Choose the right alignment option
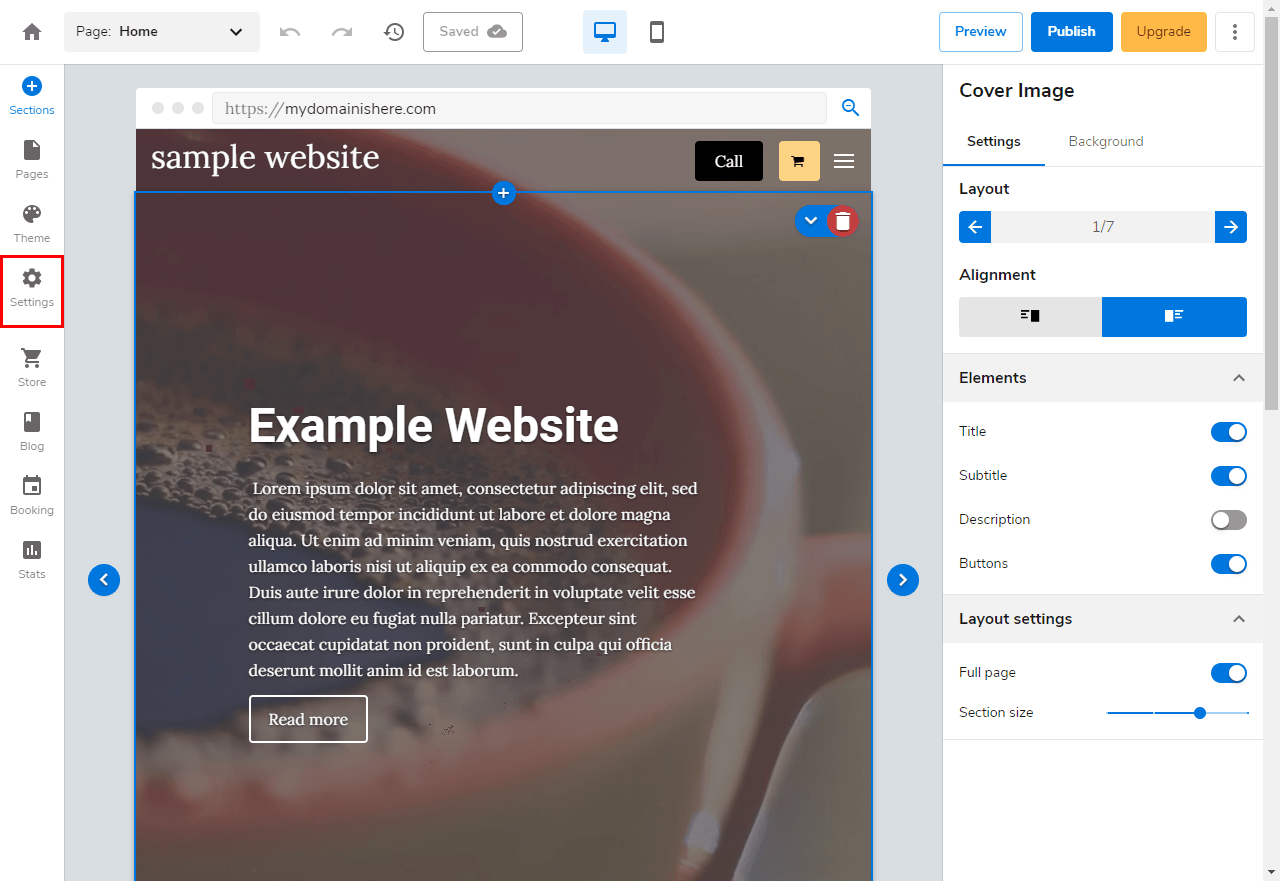This screenshot has height=881, width=1280. coord(1174,316)
